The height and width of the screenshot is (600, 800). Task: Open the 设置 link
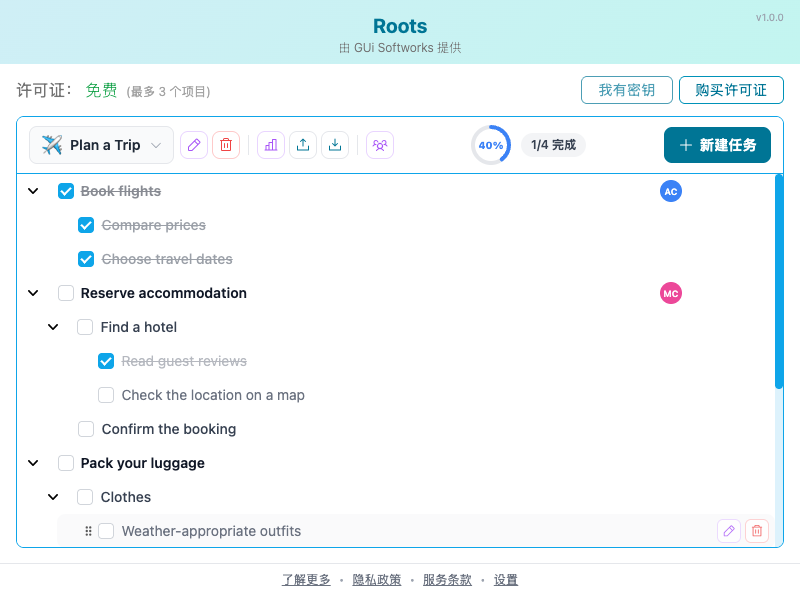click(506, 580)
